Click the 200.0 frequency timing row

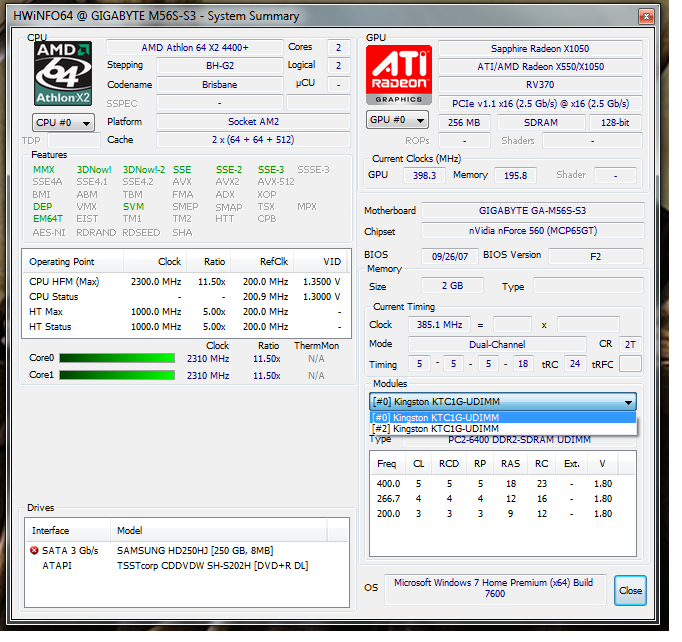pos(502,513)
